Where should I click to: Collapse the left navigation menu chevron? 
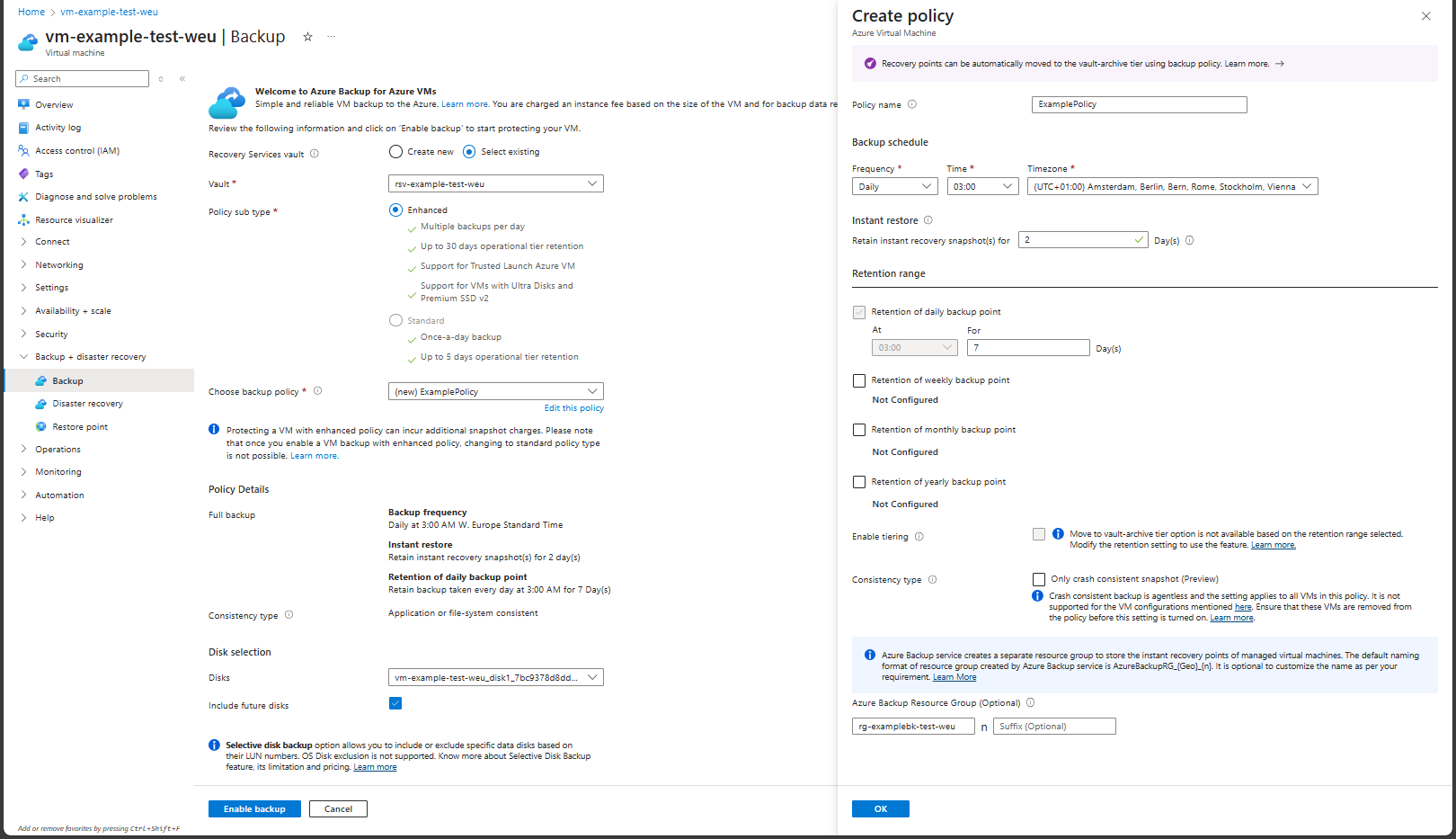[x=182, y=79]
